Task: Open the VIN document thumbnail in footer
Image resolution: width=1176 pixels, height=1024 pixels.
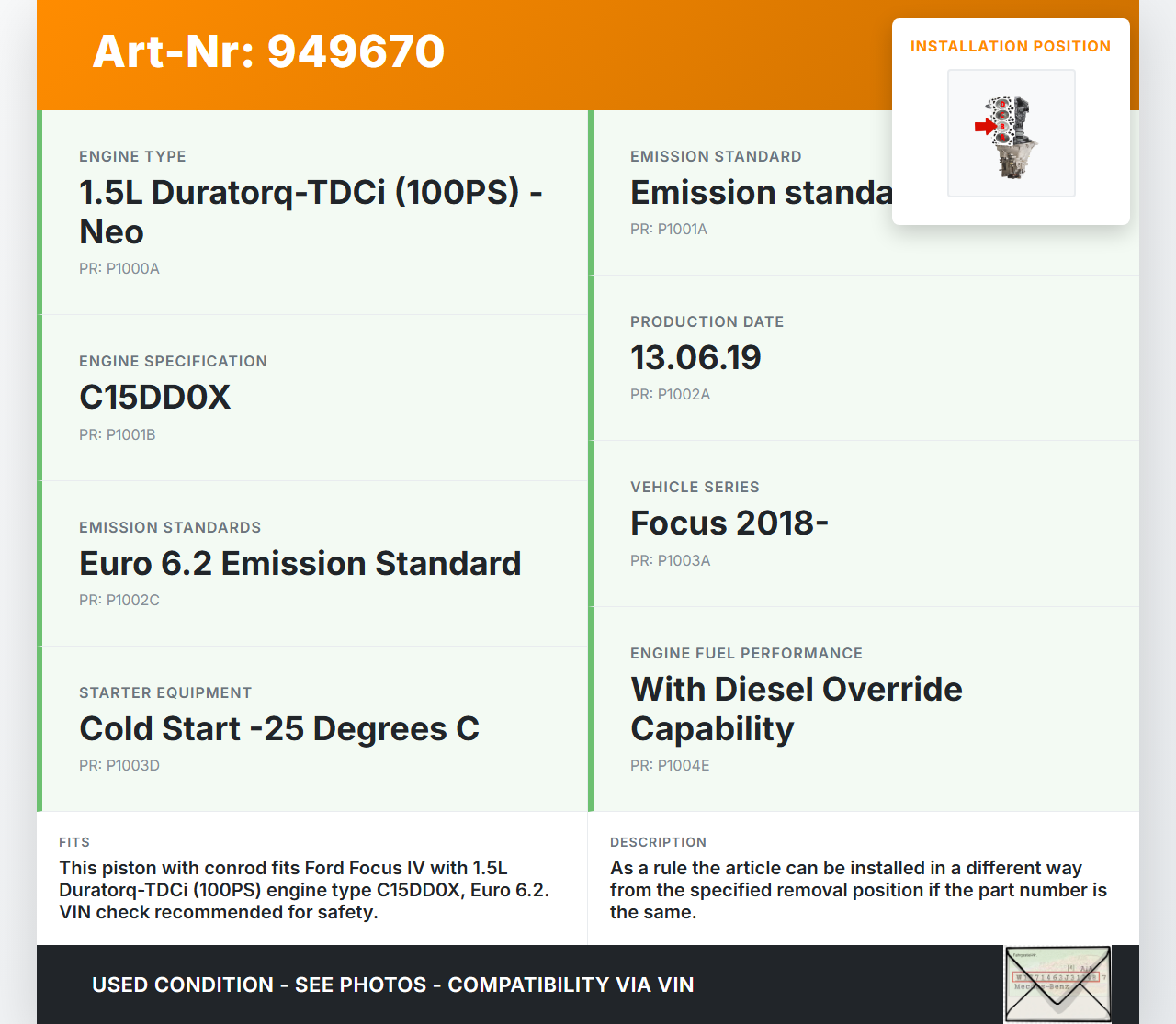Action: pyautogui.click(x=1057, y=985)
